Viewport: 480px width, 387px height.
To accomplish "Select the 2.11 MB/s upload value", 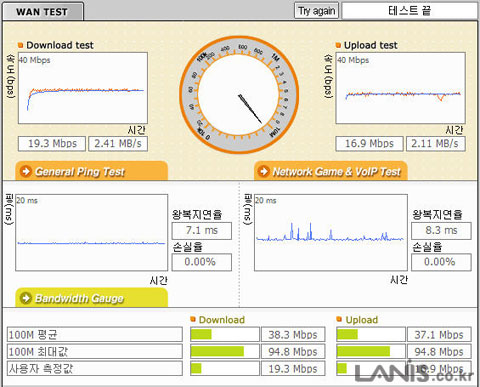I will tap(436, 144).
